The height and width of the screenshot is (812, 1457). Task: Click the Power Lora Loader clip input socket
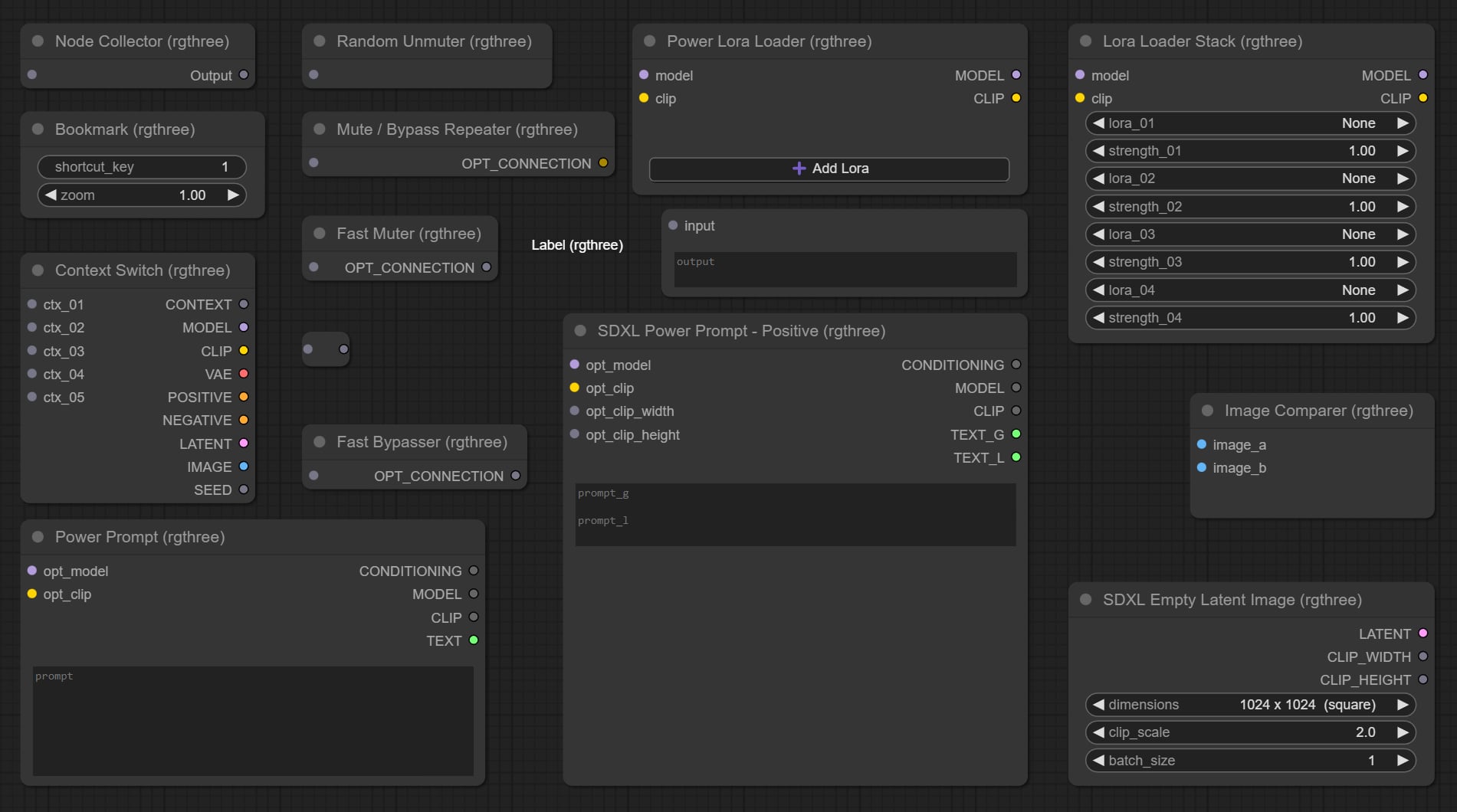[x=644, y=98]
